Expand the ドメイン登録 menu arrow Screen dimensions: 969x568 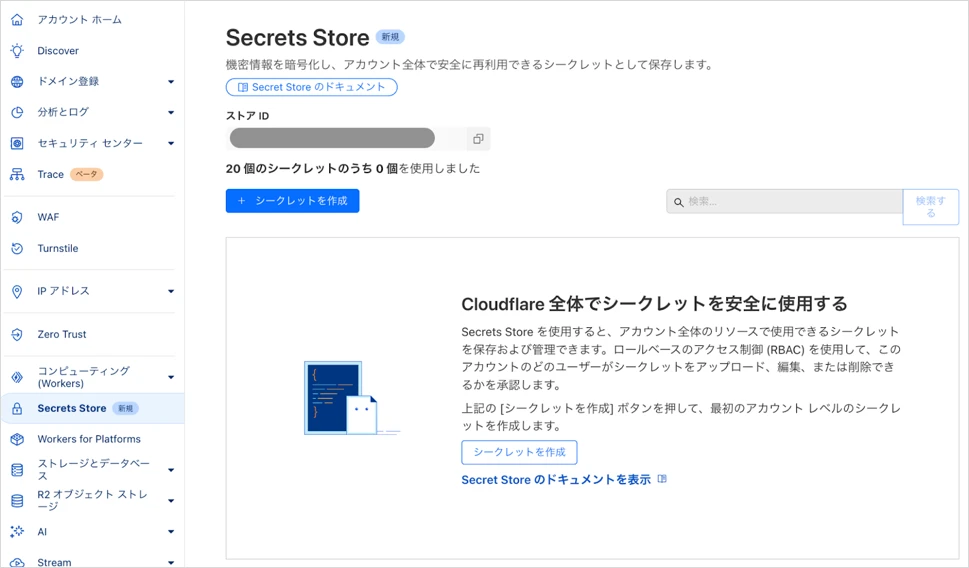pyautogui.click(x=171, y=82)
